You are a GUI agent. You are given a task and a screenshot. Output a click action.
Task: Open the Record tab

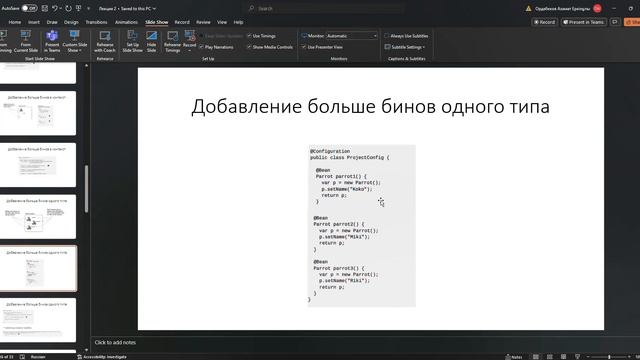182,22
